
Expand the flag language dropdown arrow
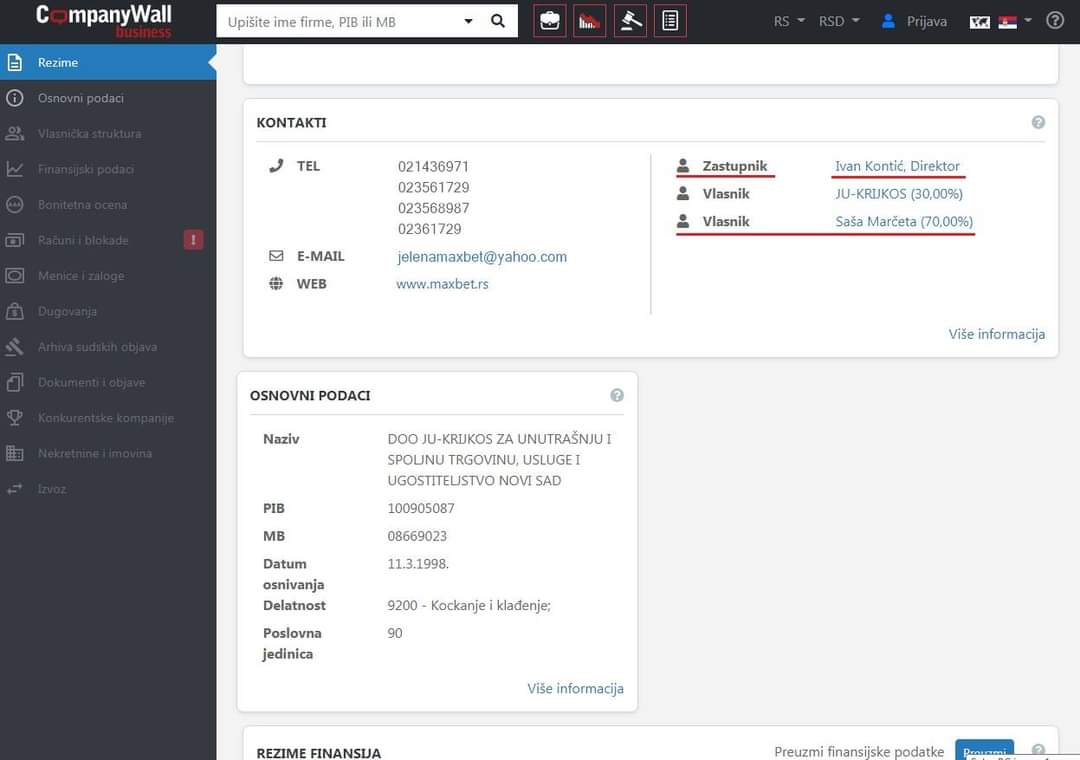[x=1028, y=21]
